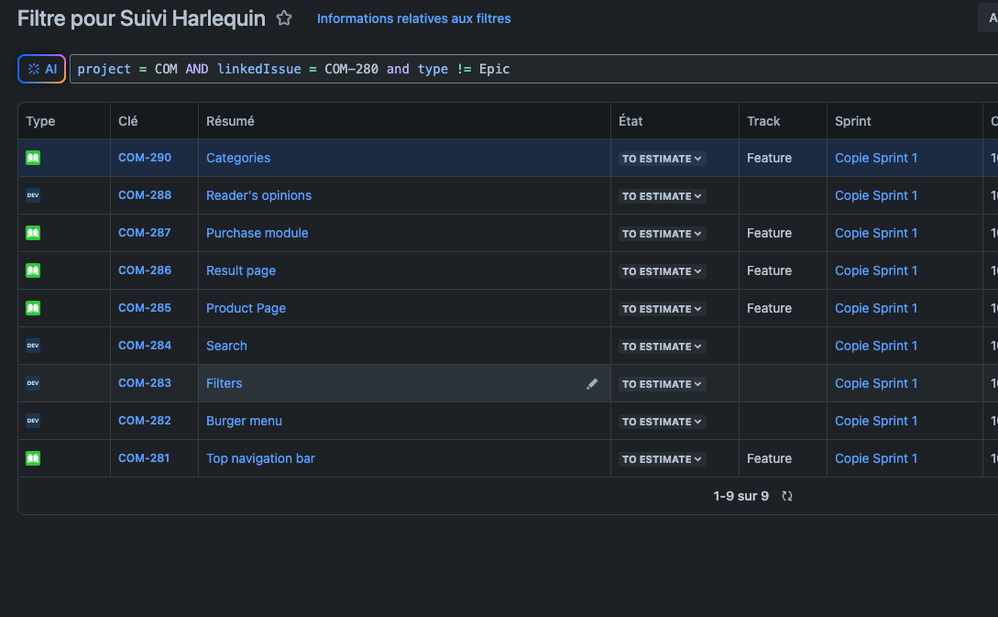Open the Categories issue summary

click(238, 158)
